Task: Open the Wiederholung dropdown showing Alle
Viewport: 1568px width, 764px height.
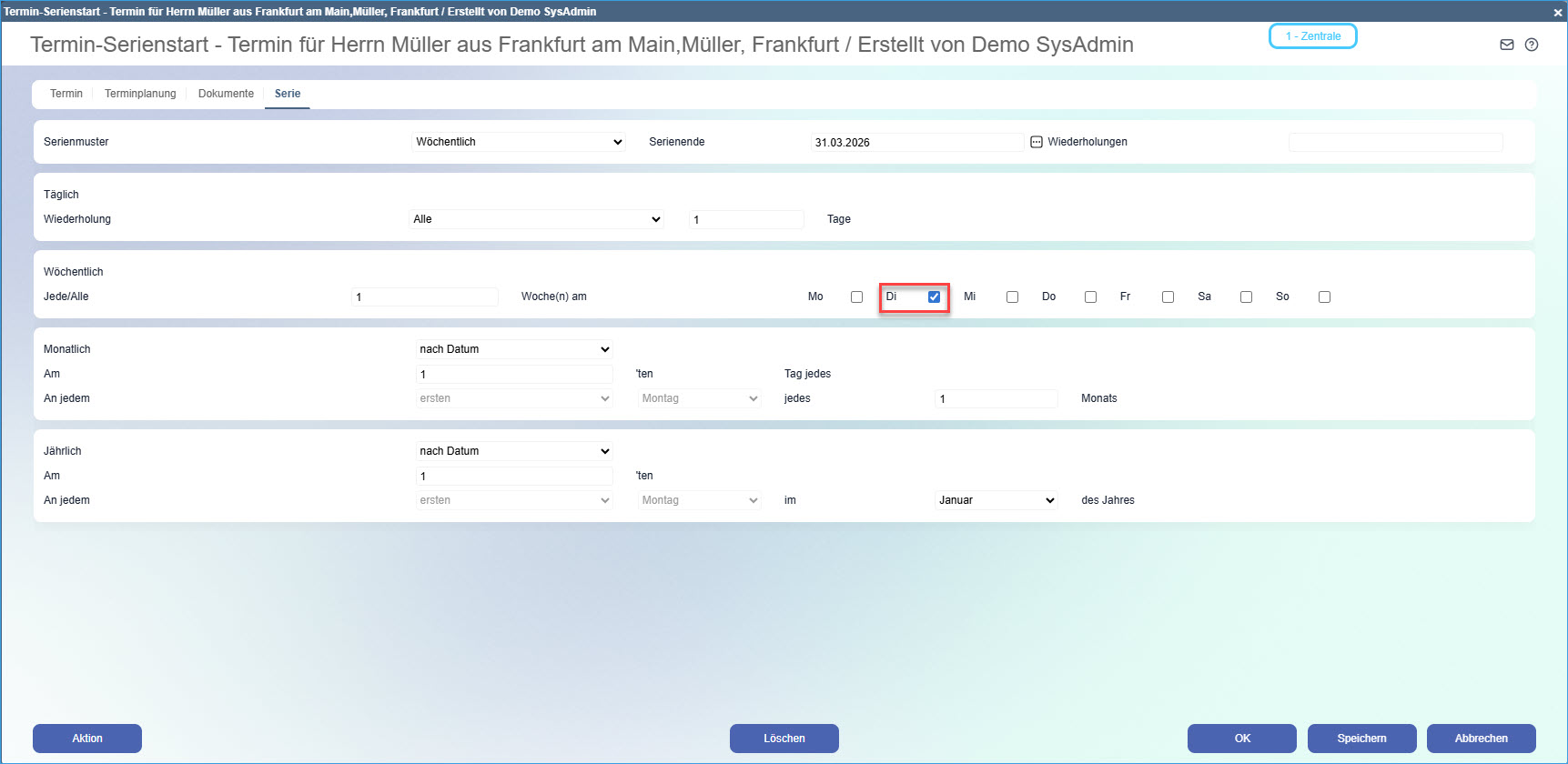Action: point(537,219)
